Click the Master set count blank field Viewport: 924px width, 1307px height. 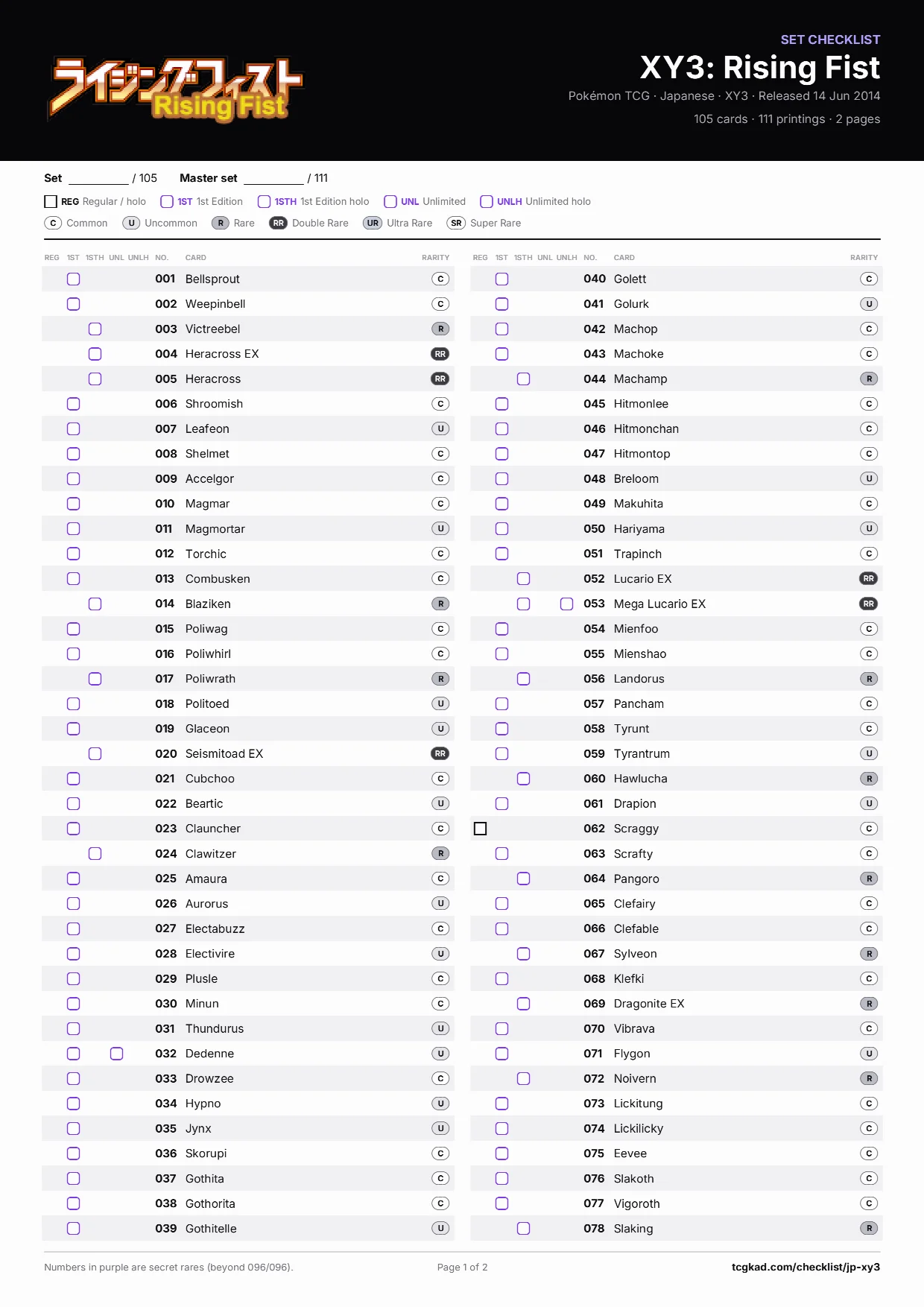(273, 179)
